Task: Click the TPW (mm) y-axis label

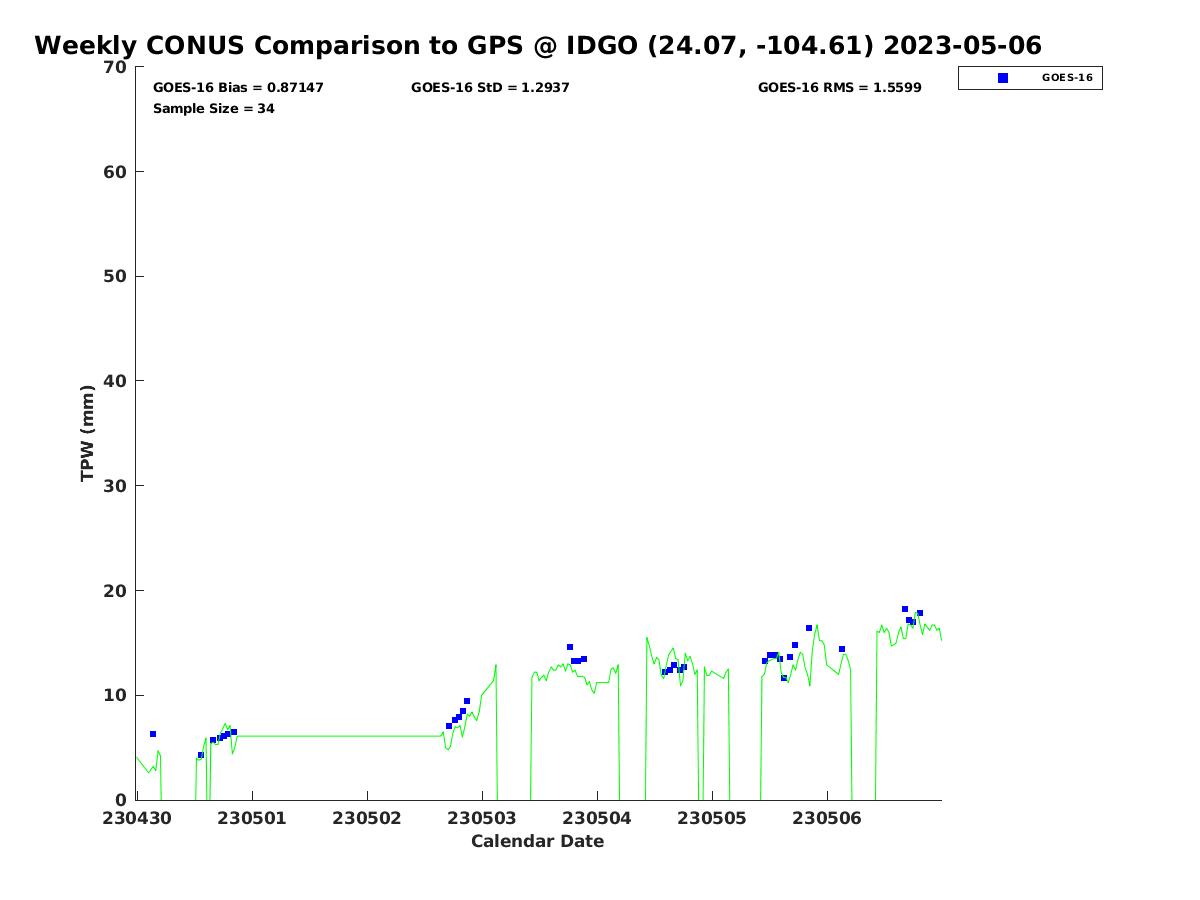Action: 88,433
